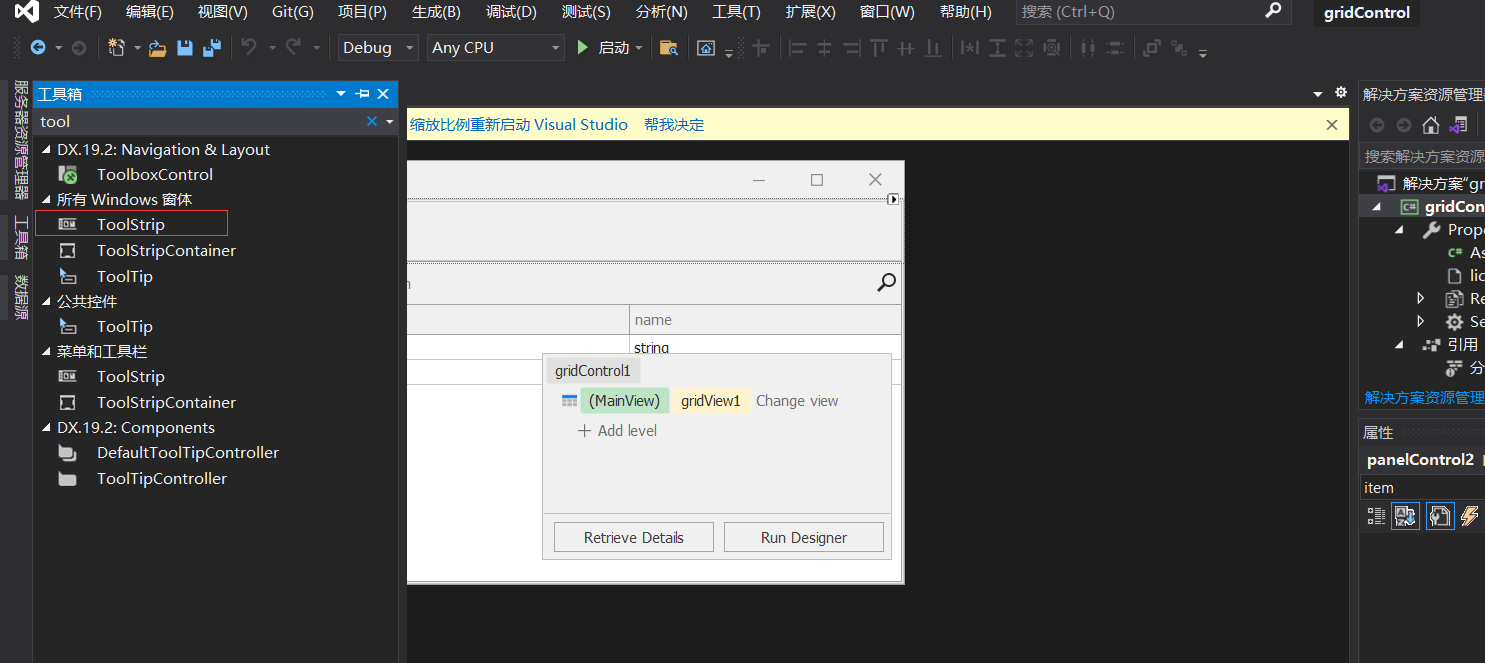Dismiss the yellow notification bar
Image resolution: width=1485 pixels, height=663 pixels.
pos(1331,125)
